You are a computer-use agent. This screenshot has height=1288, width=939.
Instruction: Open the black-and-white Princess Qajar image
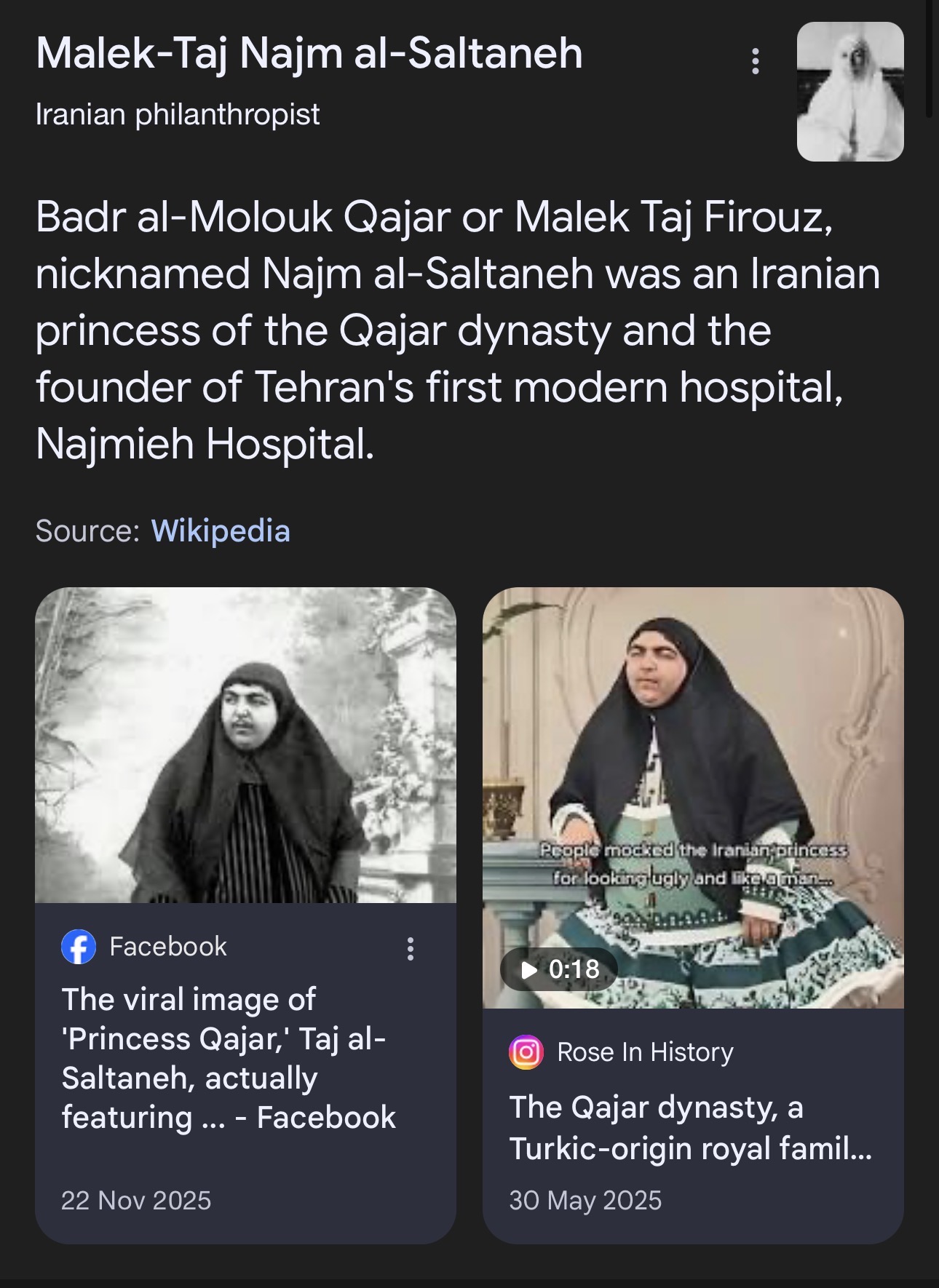point(246,745)
